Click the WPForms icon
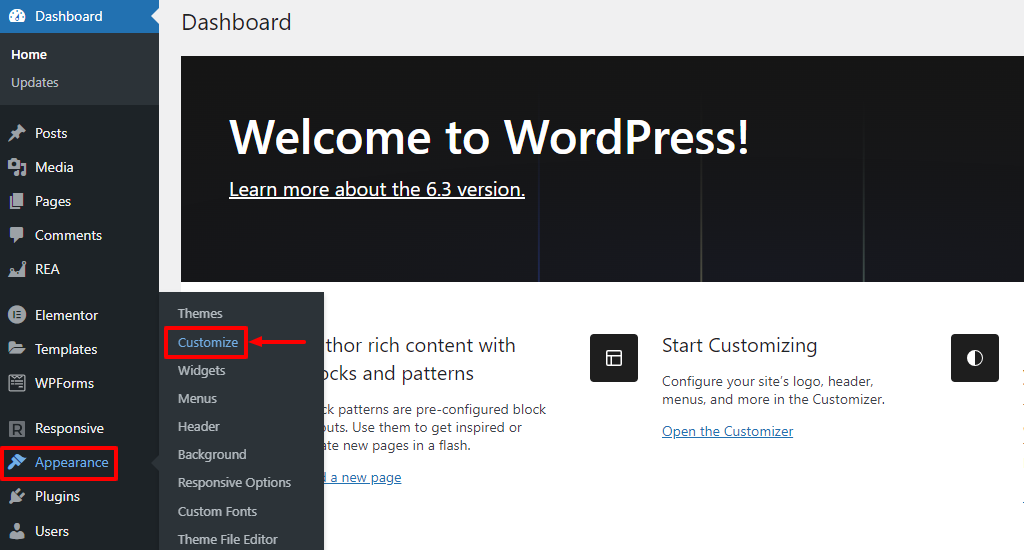Screen dimensions: 1024x550 [x=17, y=383]
